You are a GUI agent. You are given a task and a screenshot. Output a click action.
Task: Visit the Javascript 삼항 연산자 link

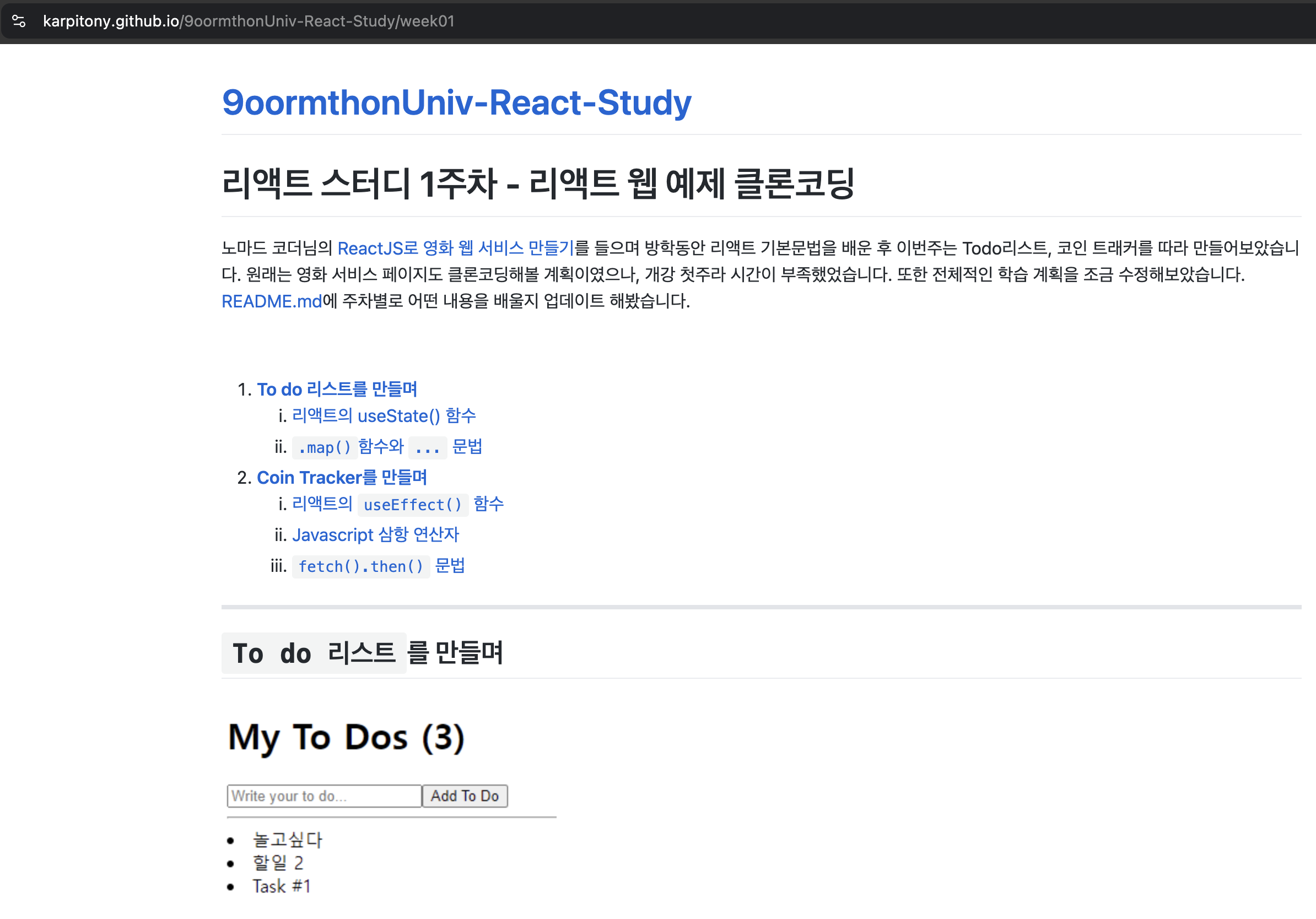click(375, 535)
